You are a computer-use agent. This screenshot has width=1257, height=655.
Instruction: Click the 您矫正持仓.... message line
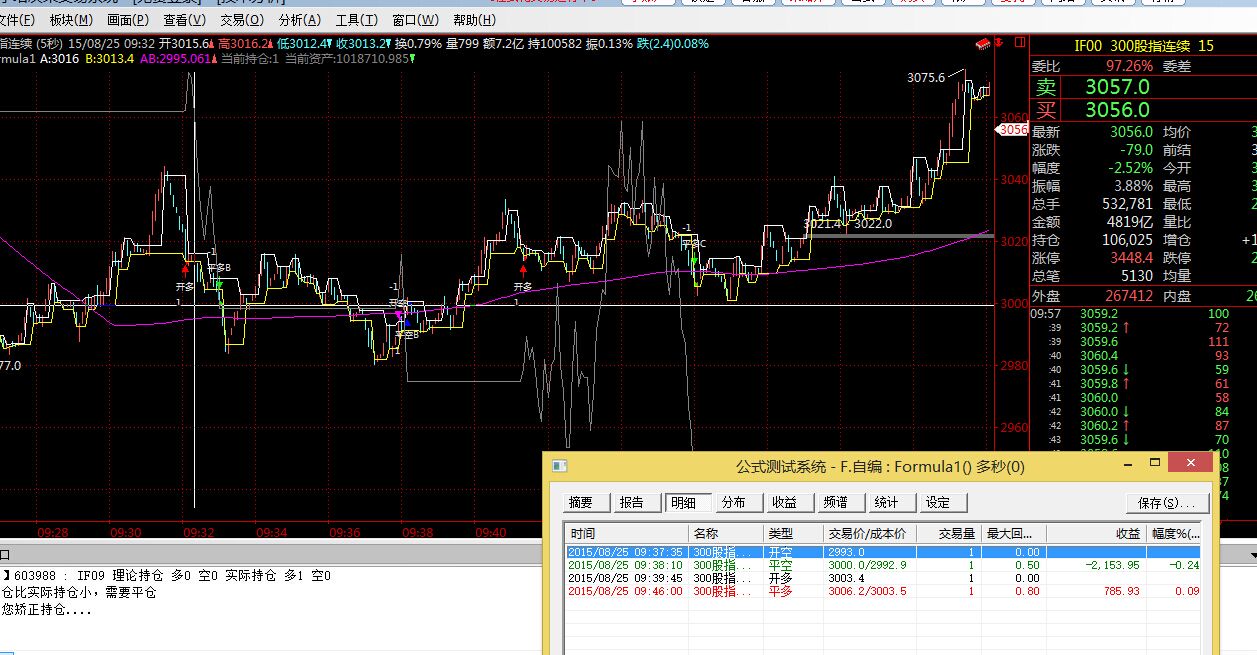pos(47,608)
